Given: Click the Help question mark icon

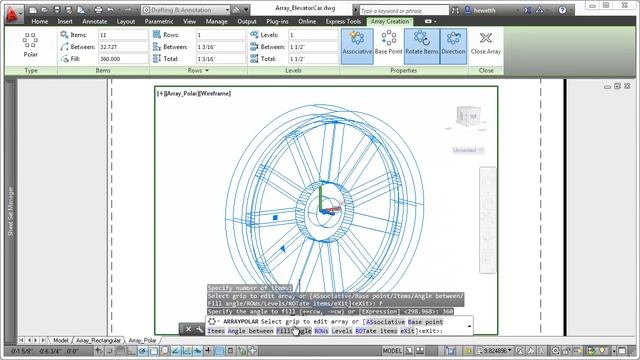Looking at the screenshot, I should (562, 10).
